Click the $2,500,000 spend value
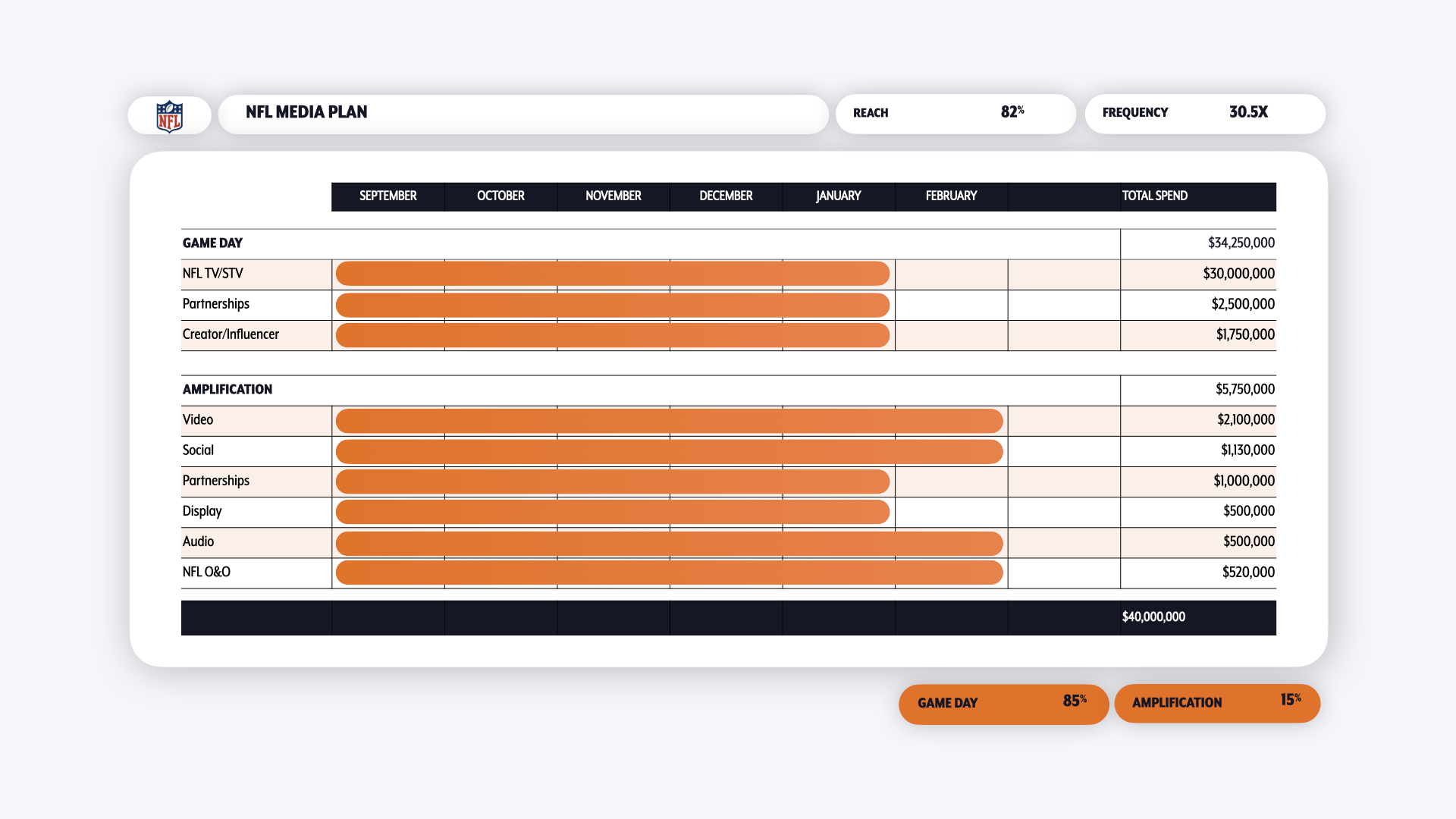 coord(1243,304)
